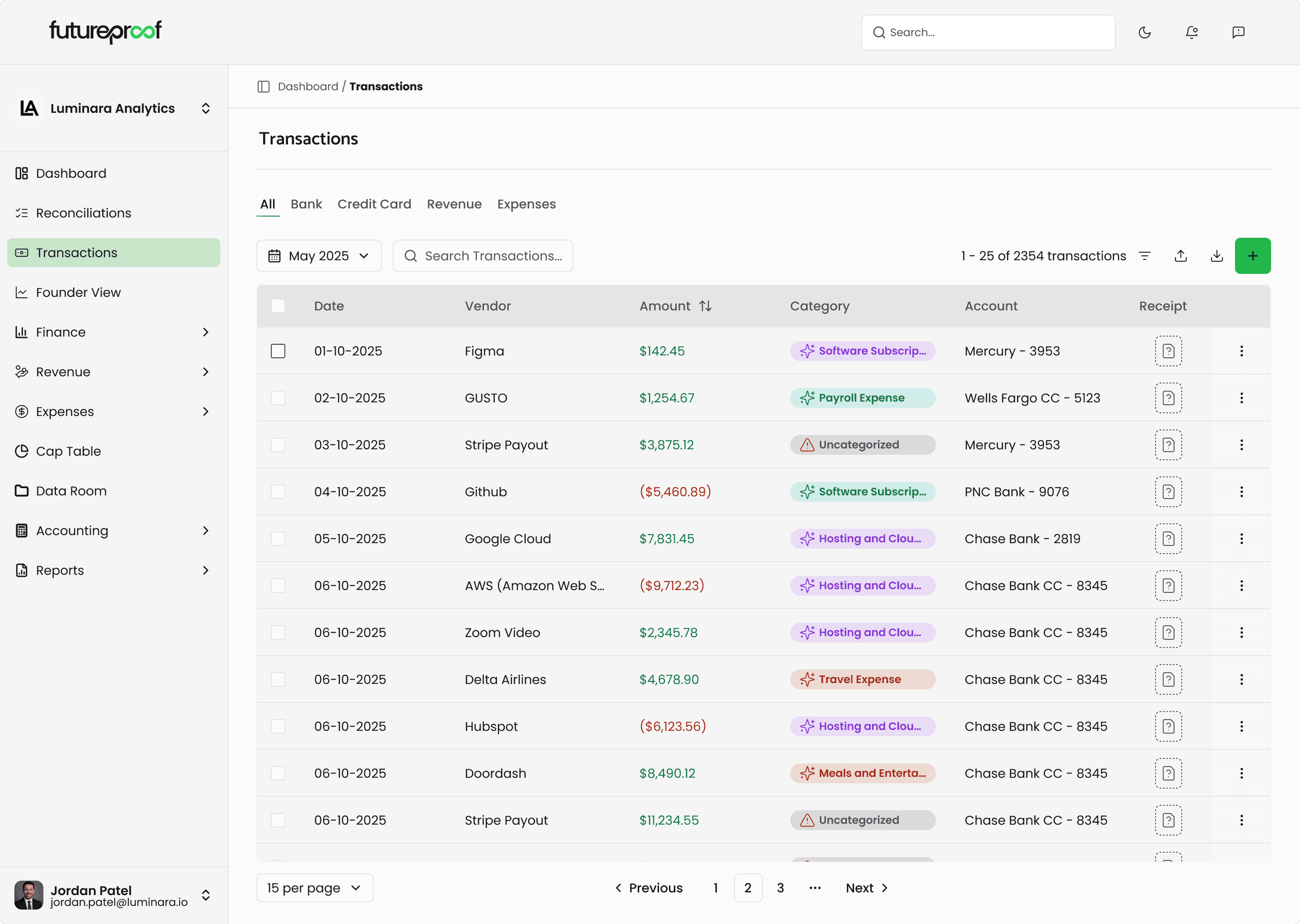Click the filter icon beside transaction count

click(x=1144, y=255)
